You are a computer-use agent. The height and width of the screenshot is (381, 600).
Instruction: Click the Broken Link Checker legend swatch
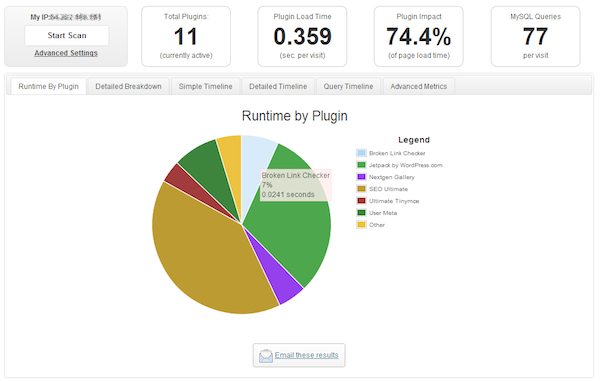pyautogui.click(x=361, y=153)
